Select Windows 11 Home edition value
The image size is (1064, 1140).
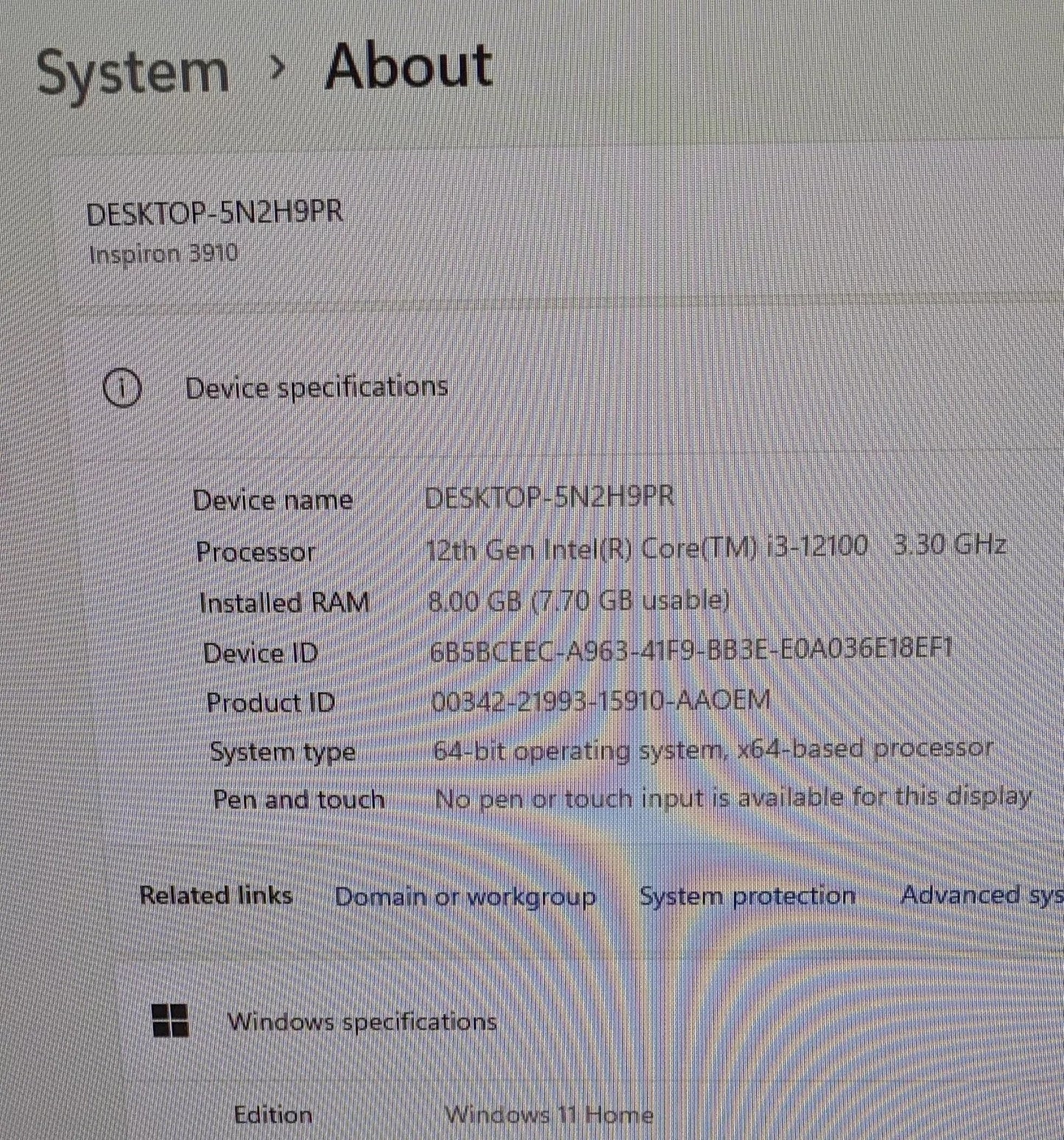pos(549,1114)
